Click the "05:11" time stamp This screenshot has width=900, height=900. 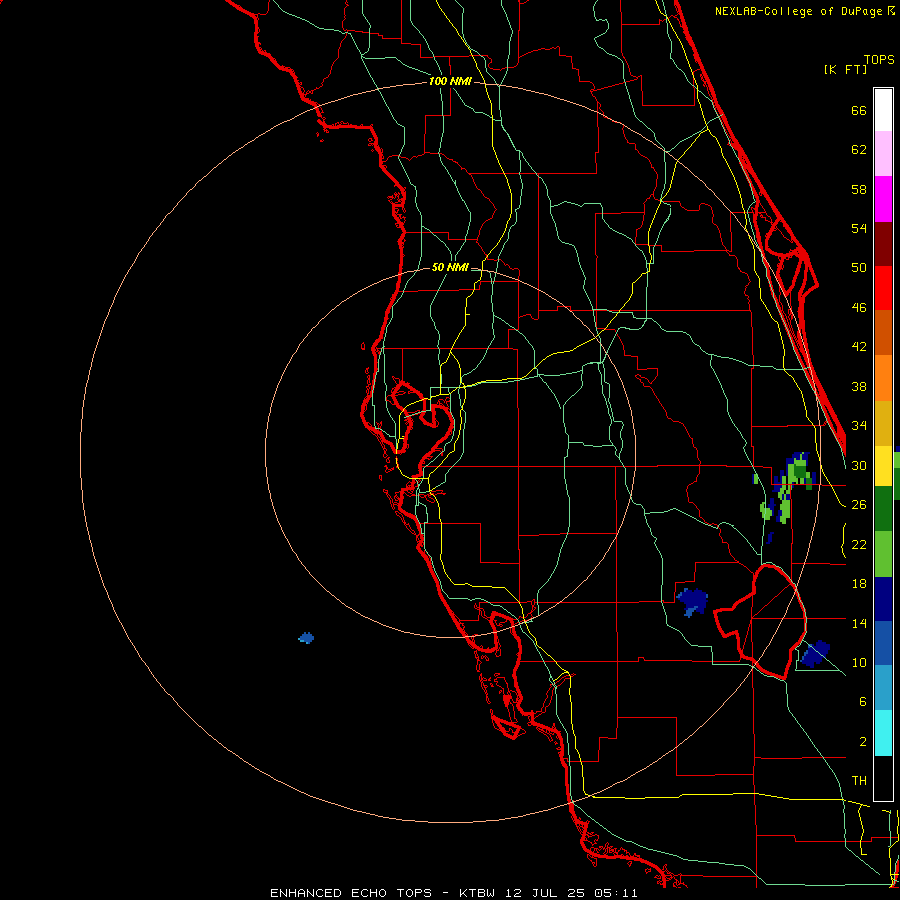pyautogui.click(x=616, y=893)
